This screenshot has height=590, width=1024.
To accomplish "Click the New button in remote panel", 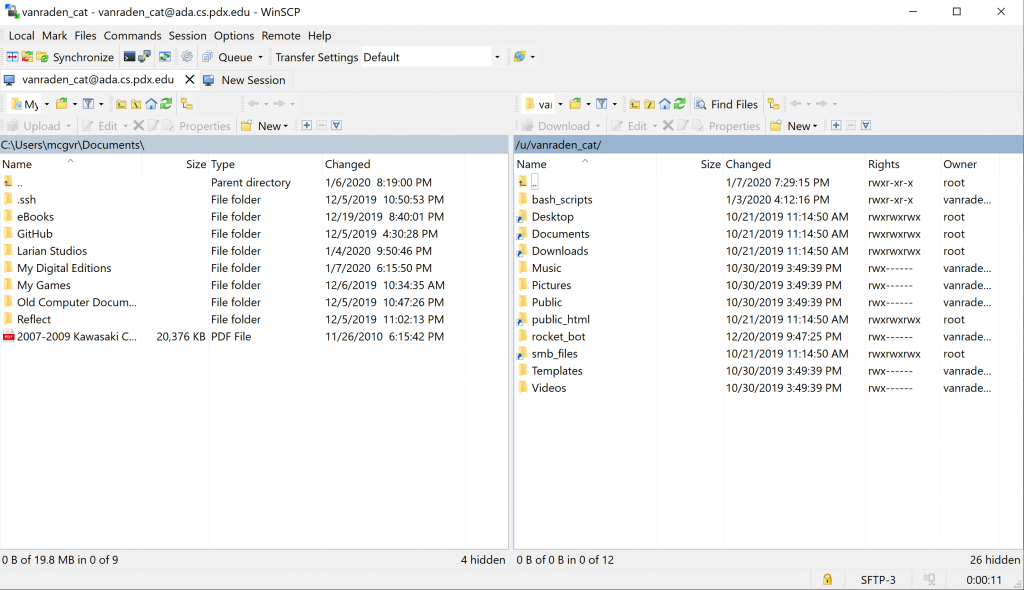I will [x=794, y=126].
